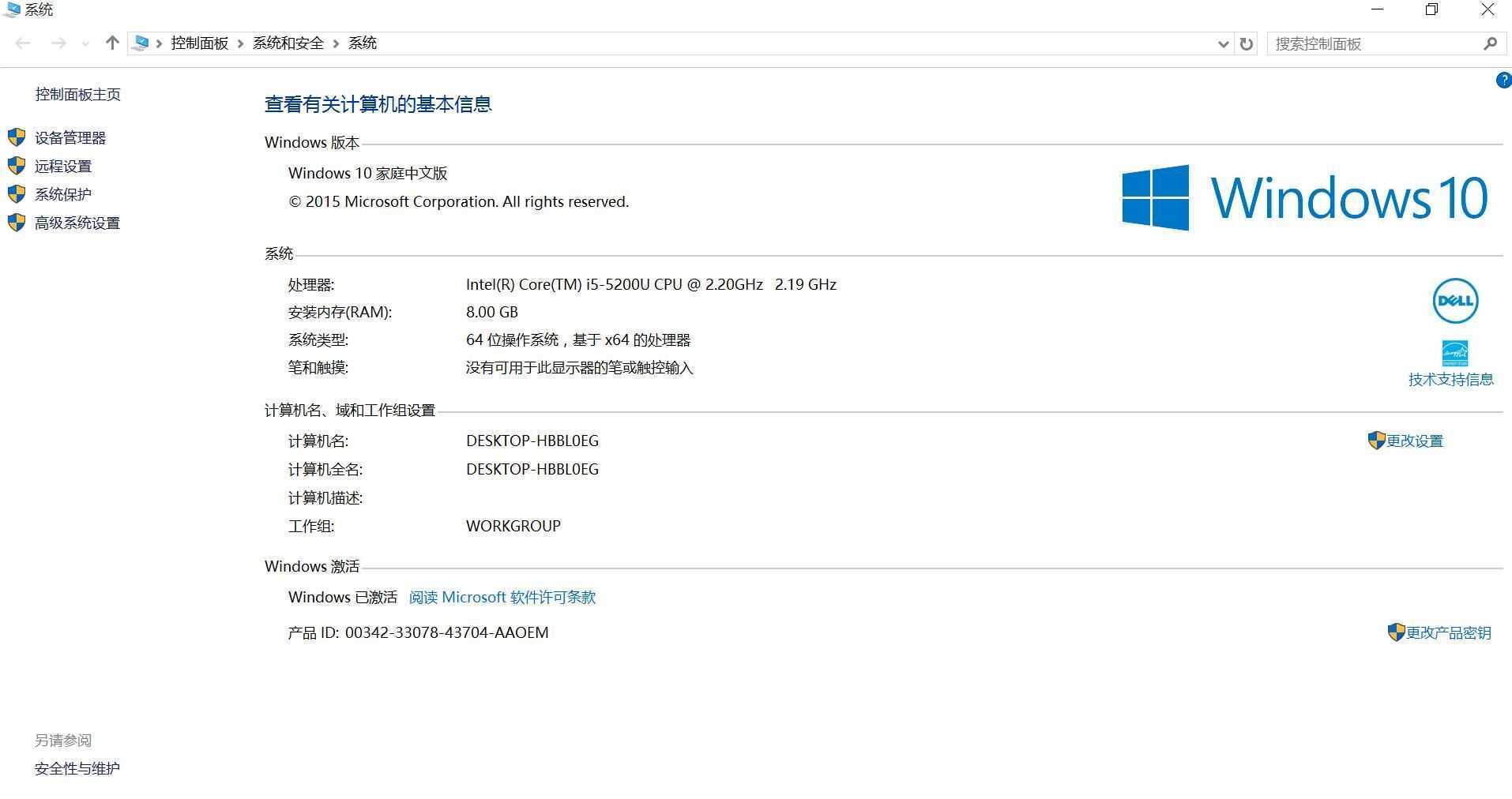Minimize the 系统 window

[1378, 9]
